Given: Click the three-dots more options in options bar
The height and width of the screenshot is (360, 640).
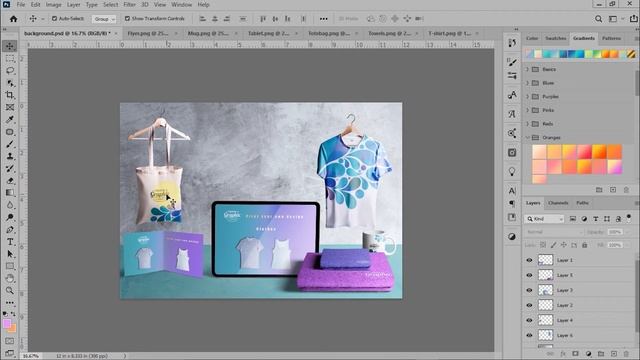Looking at the screenshot, I should click(324, 19).
